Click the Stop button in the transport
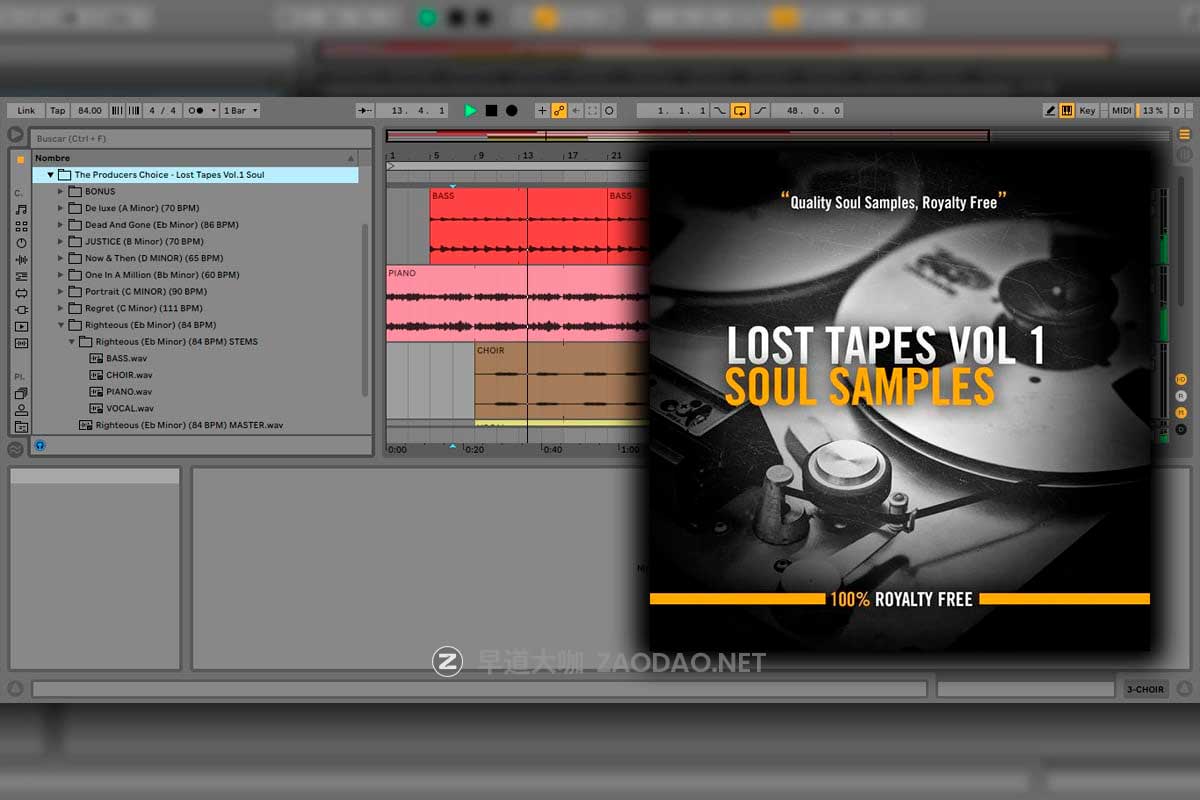Screen dimensions: 1200x800 tap(492, 110)
